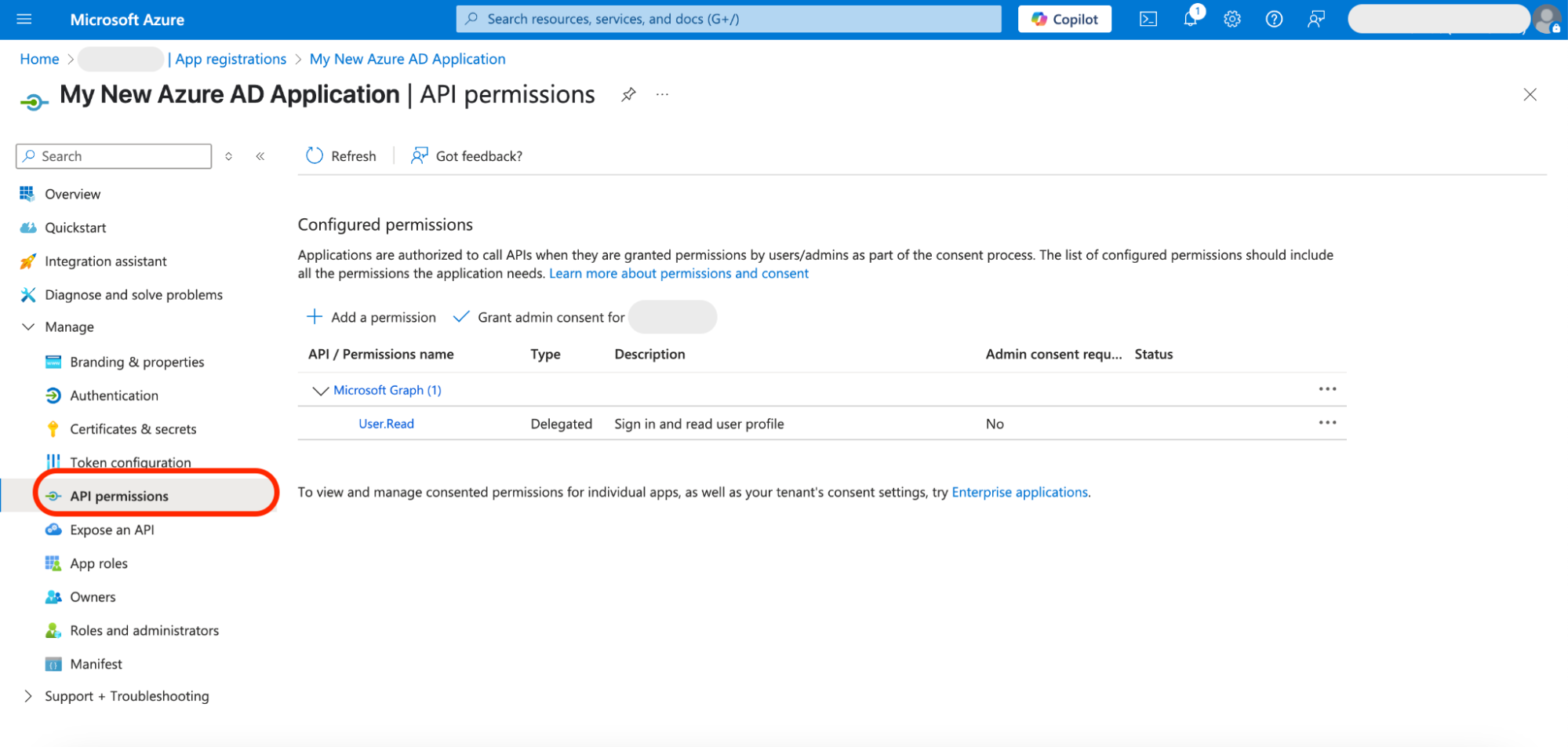Collapse the Manage section
This screenshot has height=747, width=1568.
28,326
